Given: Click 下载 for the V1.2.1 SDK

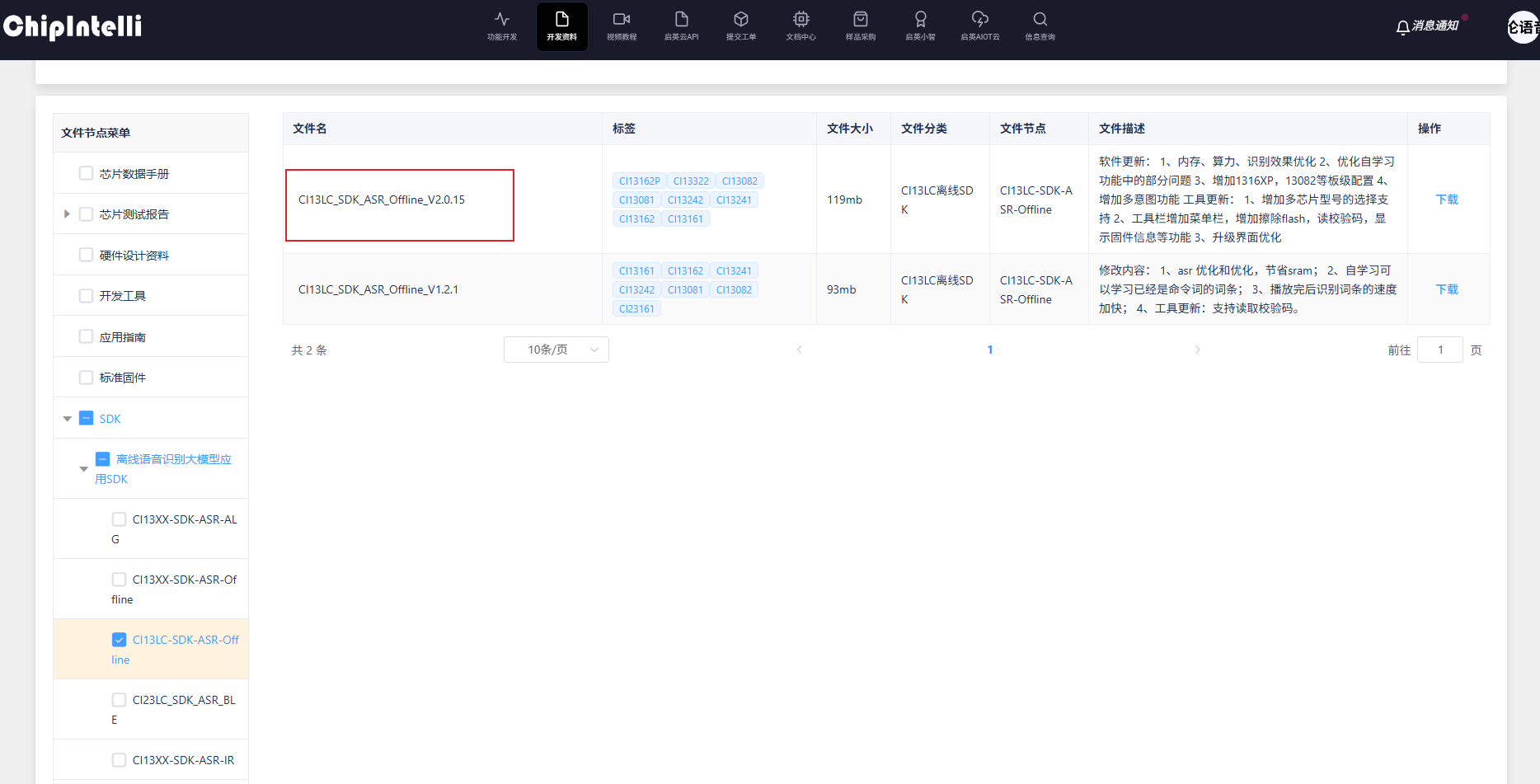Looking at the screenshot, I should click(1447, 289).
